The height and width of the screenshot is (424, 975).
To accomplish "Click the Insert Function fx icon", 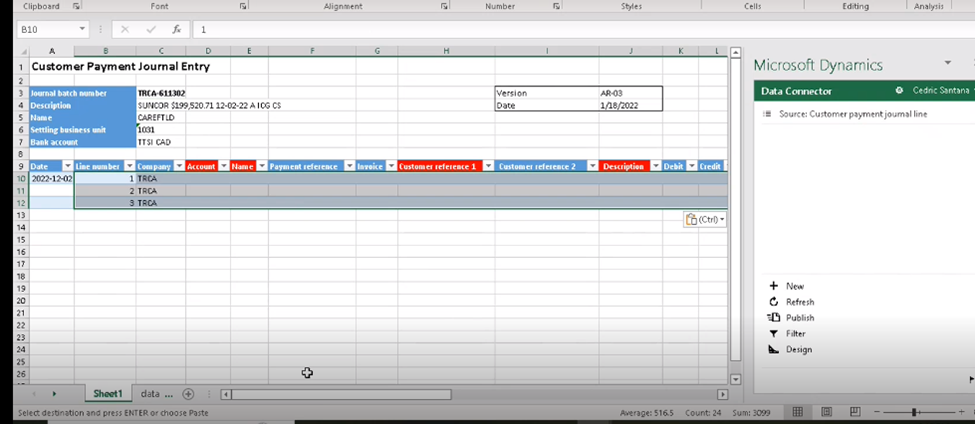I will [x=177, y=29].
